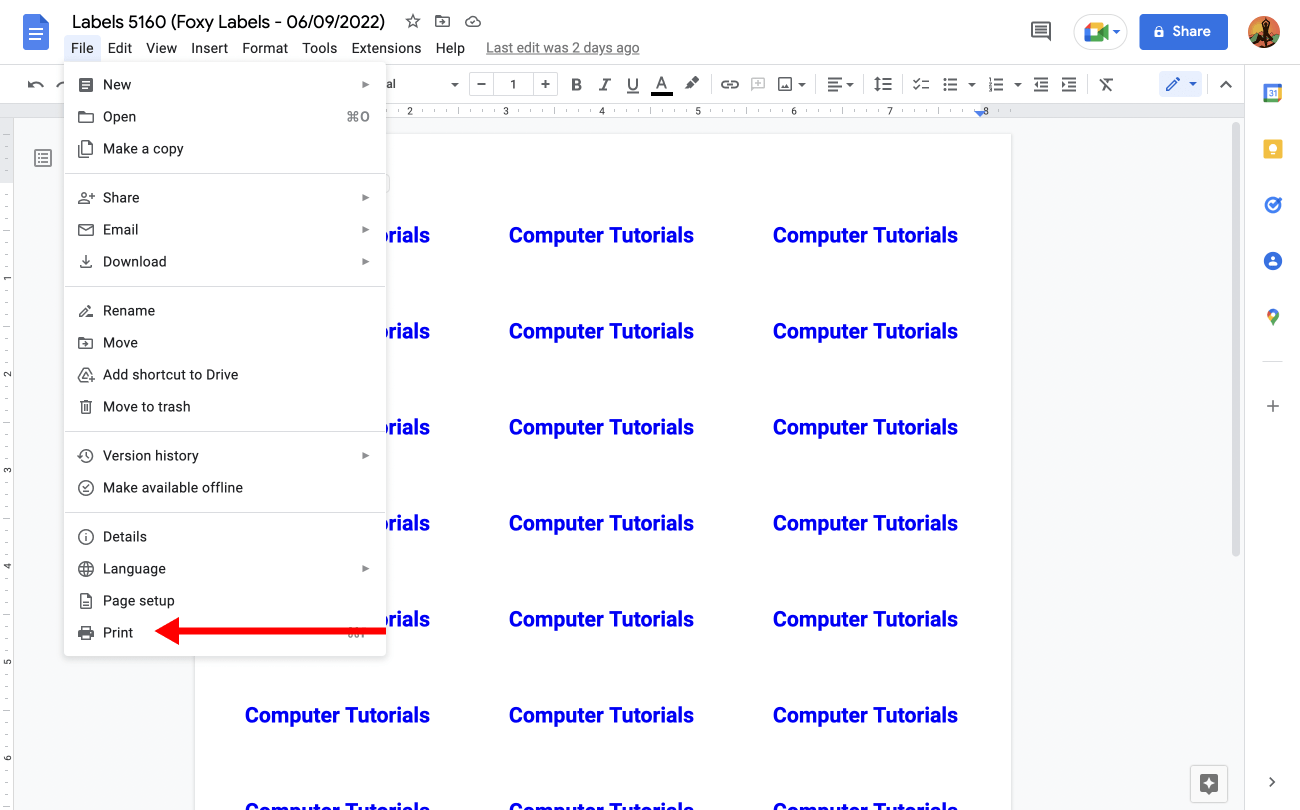
Task: Open Google Tasks in the side panel
Action: [x=1272, y=205]
